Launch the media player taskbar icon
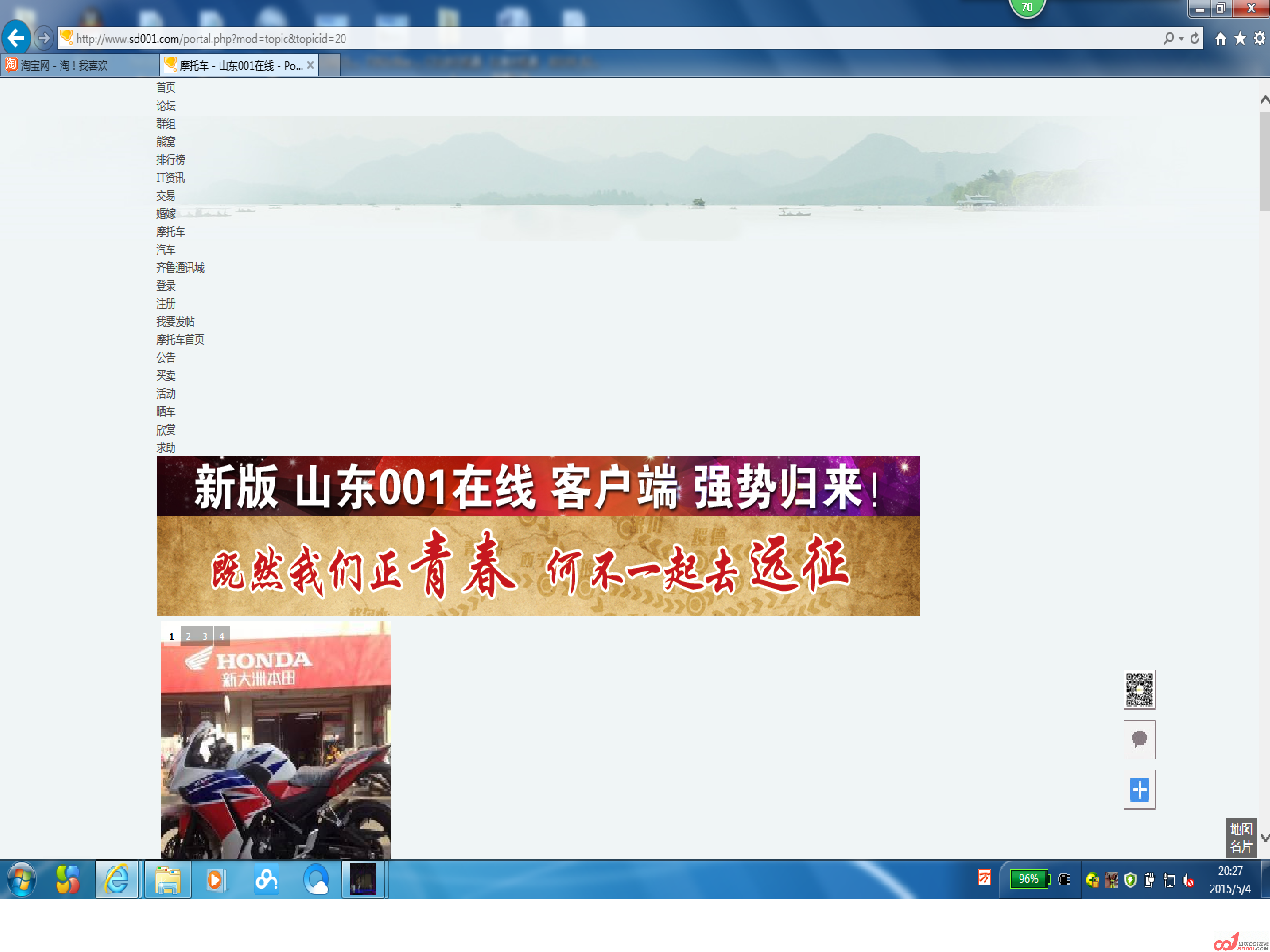This screenshot has height=952, width=1270. pyautogui.click(x=216, y=880)
